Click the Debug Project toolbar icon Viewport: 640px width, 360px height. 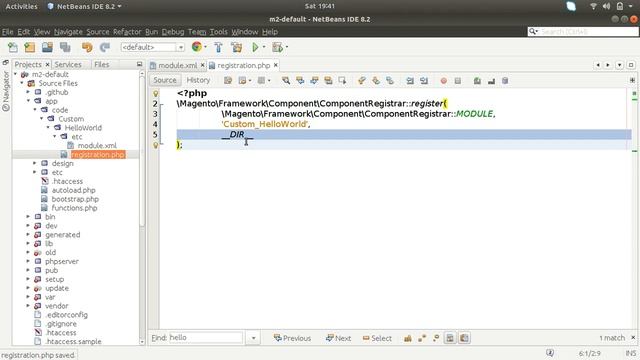[x=278, y=47]
